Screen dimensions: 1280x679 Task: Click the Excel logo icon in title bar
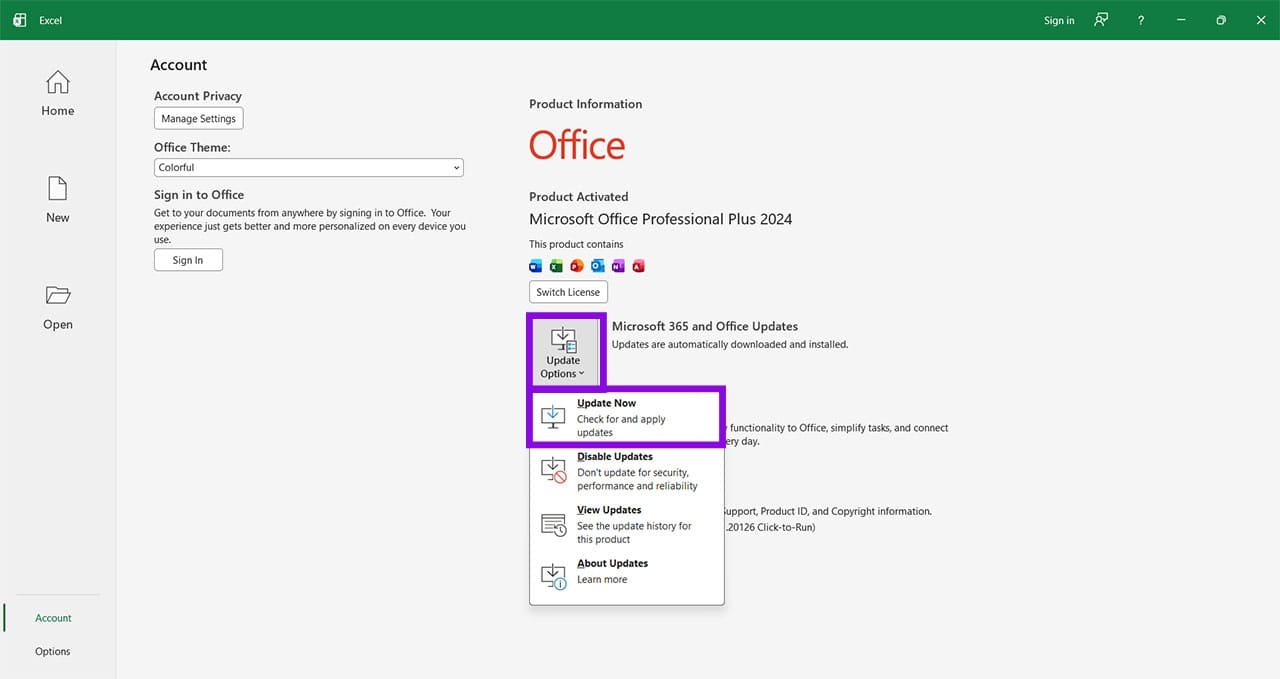pos(19,20)
